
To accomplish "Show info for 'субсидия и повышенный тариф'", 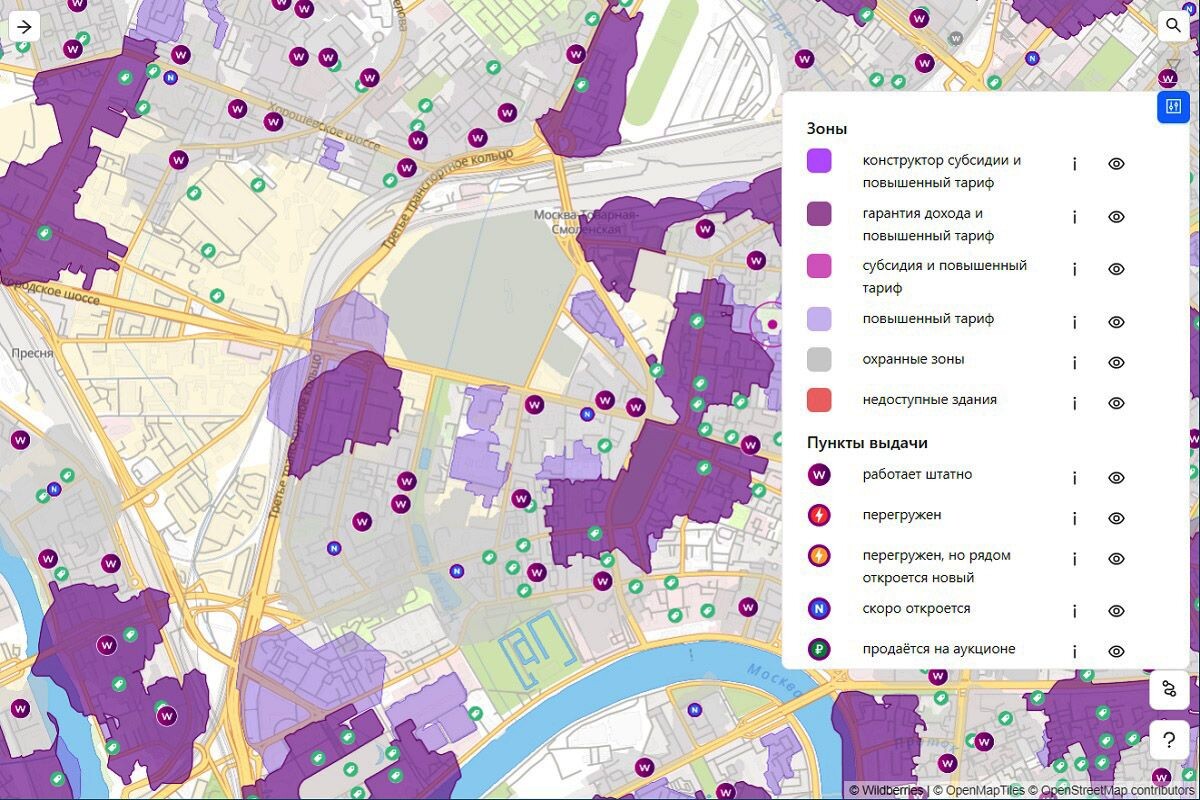I will (1074, 269).
